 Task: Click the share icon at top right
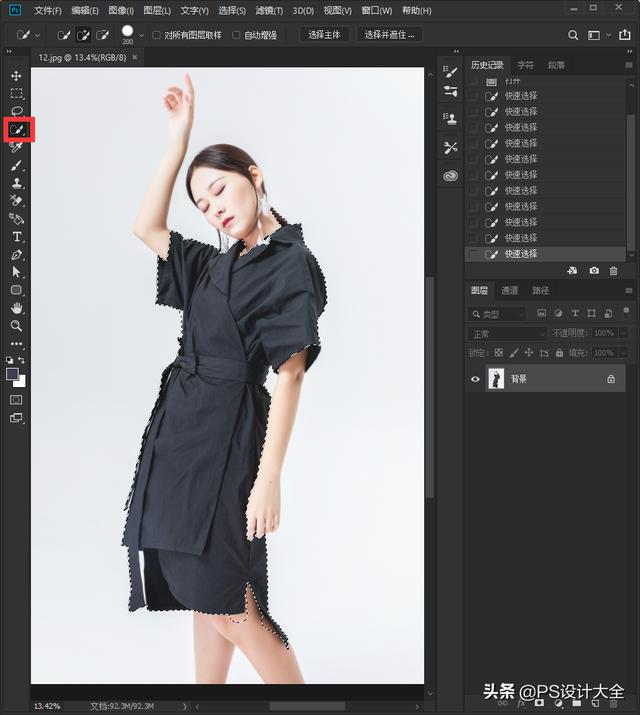625,35
